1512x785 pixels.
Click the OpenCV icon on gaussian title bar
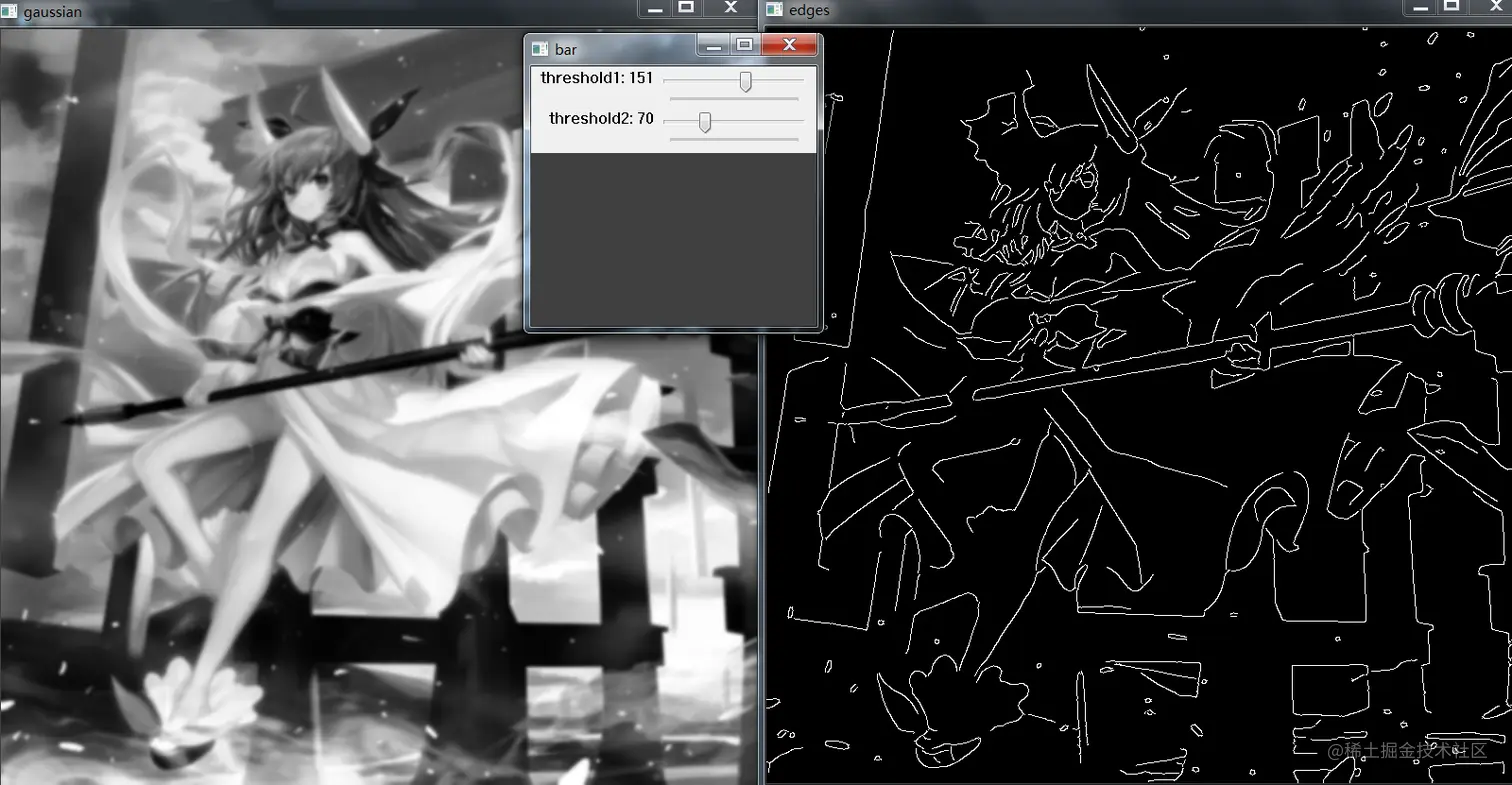(x=10, y=12)
